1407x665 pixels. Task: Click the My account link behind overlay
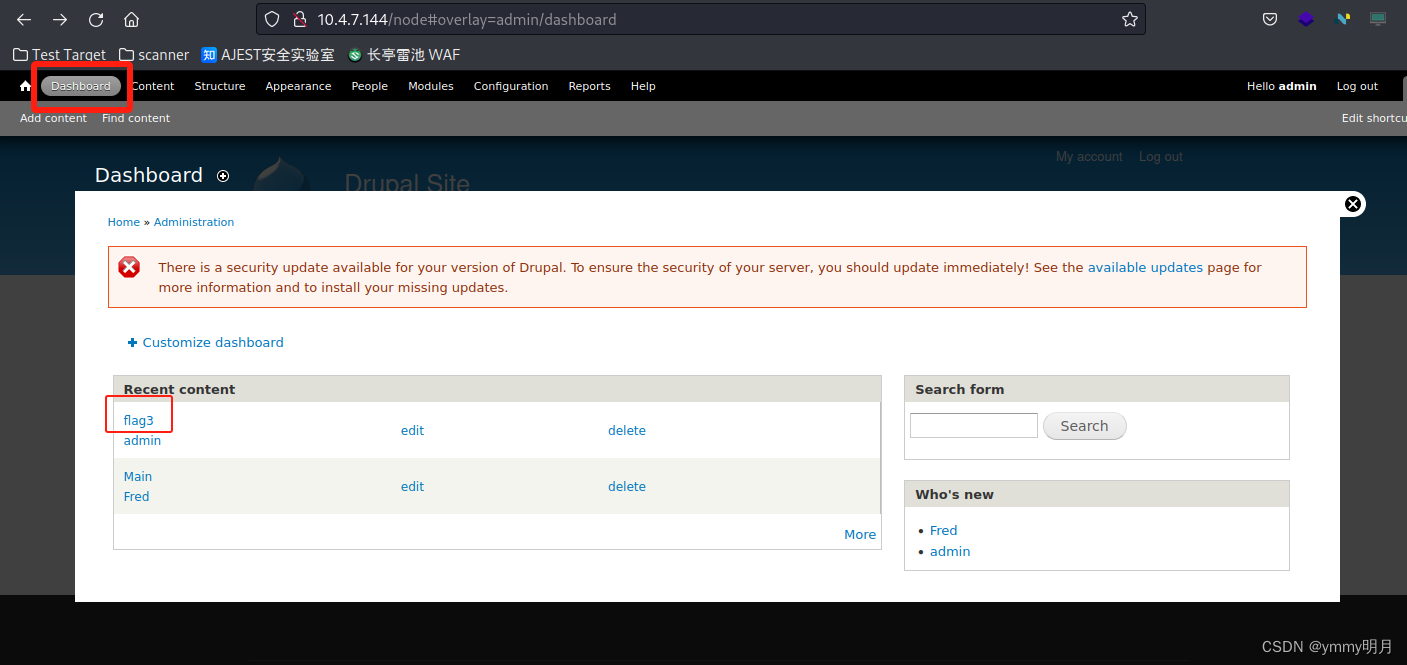pos(1089,156)
